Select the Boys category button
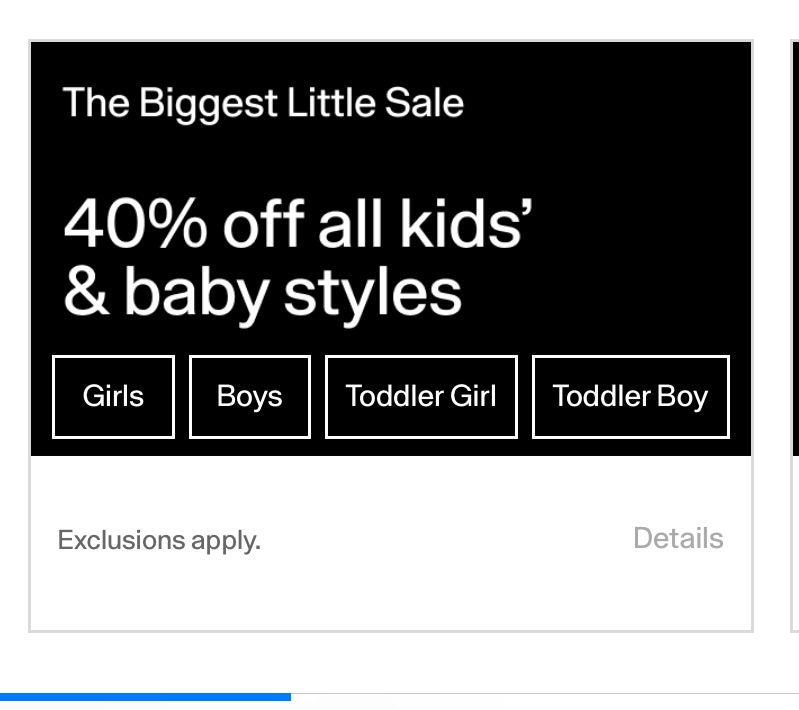Image resolution: width=799 pixels, height=710 pixels. [250, 397]
